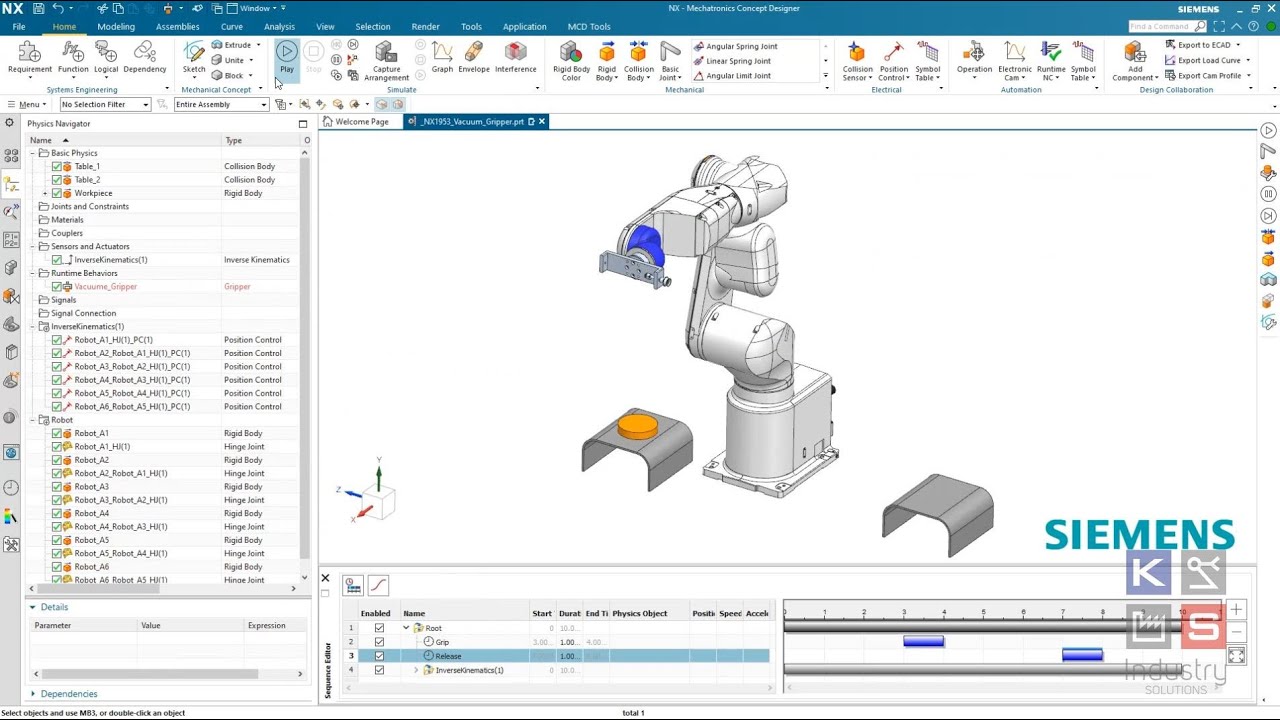Open the Entire Assembly scope dropdown
This screenshot has width=1280, height=720.
(221, 104)
